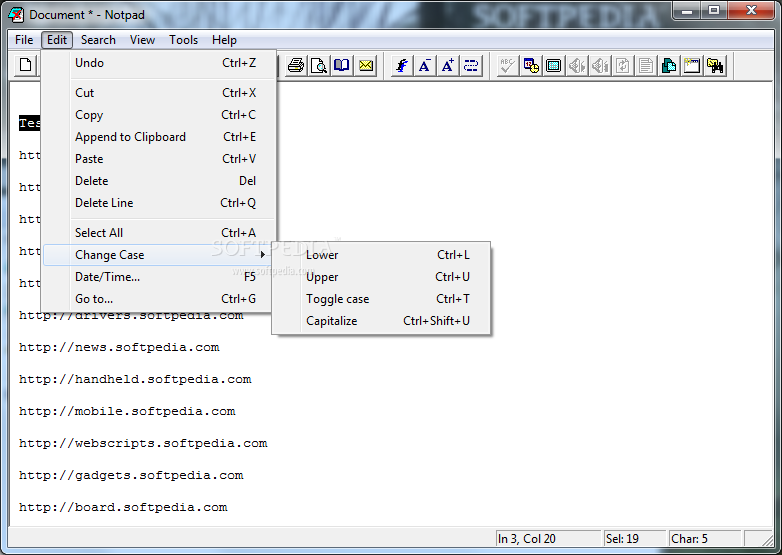Click text line http://news.softpedia.com
782x555 pixels.
point(119,348)
